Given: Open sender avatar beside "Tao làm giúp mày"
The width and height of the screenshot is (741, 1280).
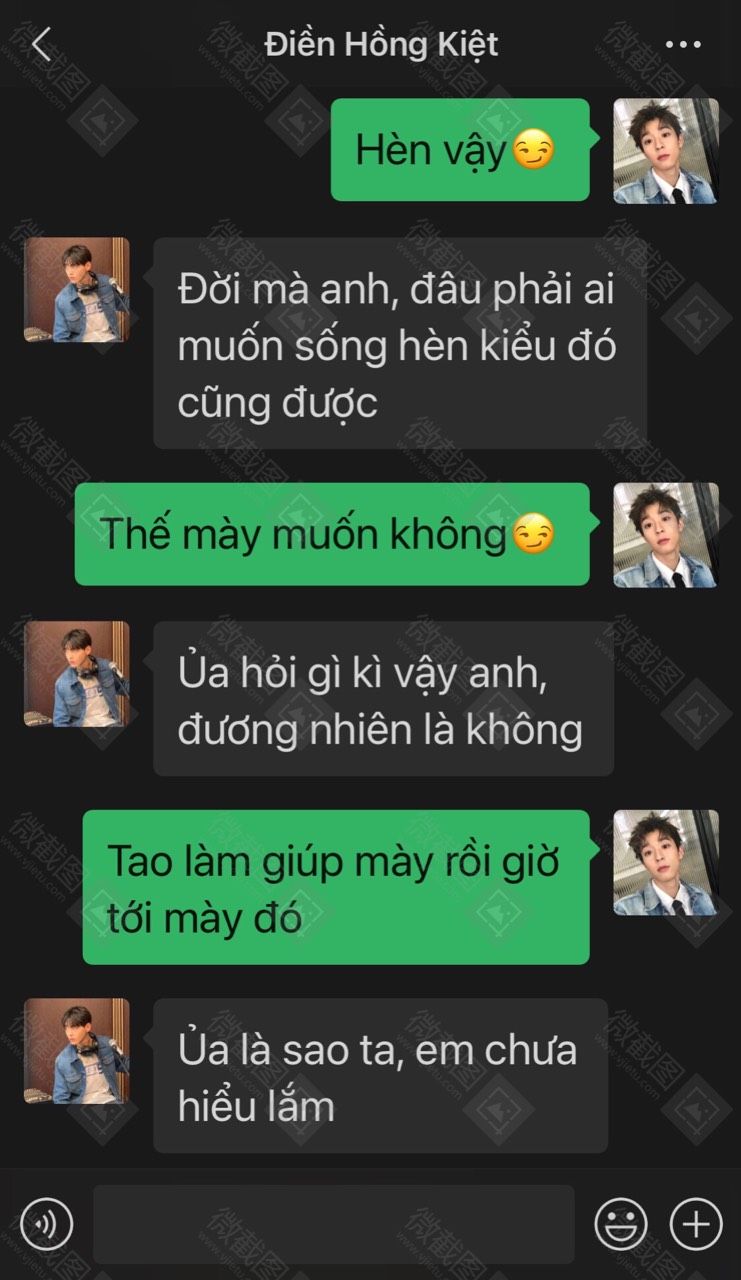Looking at the screenshot, I should [665, 862].
